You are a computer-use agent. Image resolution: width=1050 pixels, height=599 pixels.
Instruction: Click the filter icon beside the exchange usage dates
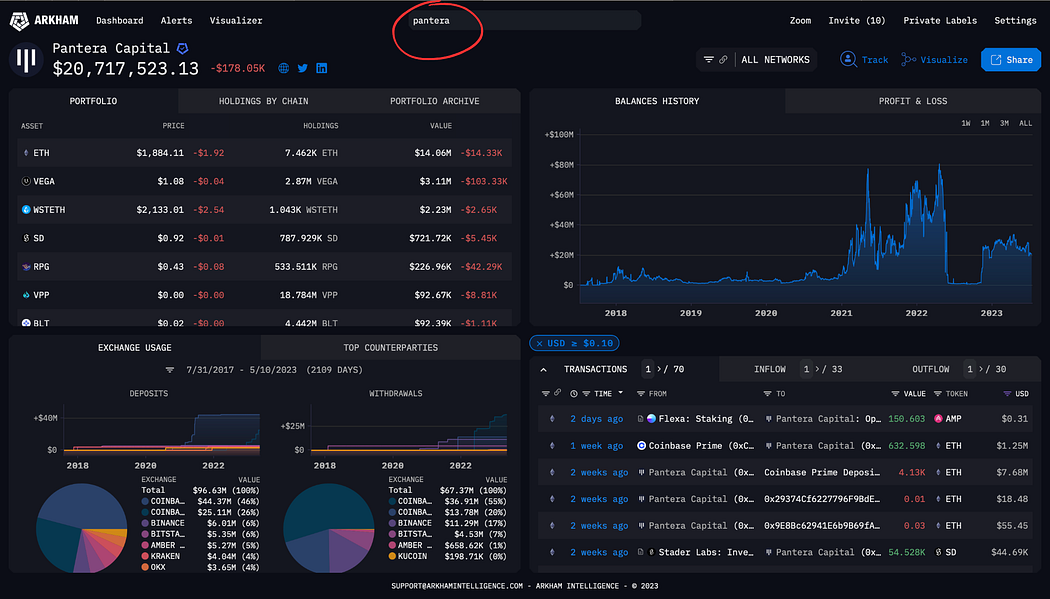click(x=170, y=369)
